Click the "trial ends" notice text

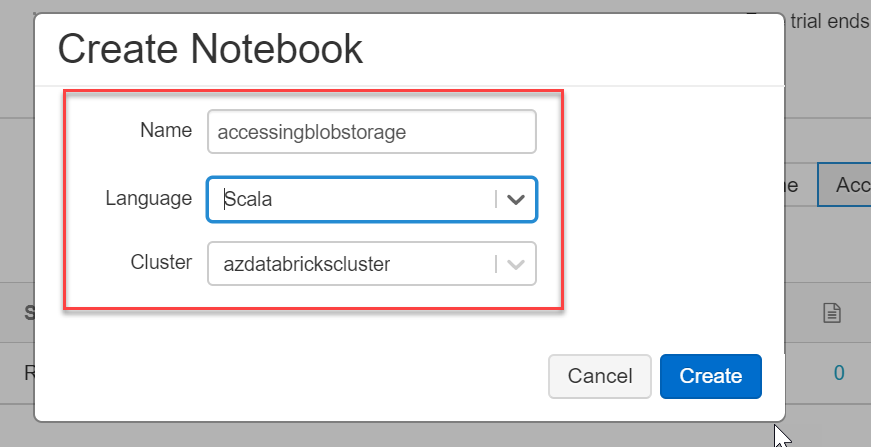[x=829, y=22]
